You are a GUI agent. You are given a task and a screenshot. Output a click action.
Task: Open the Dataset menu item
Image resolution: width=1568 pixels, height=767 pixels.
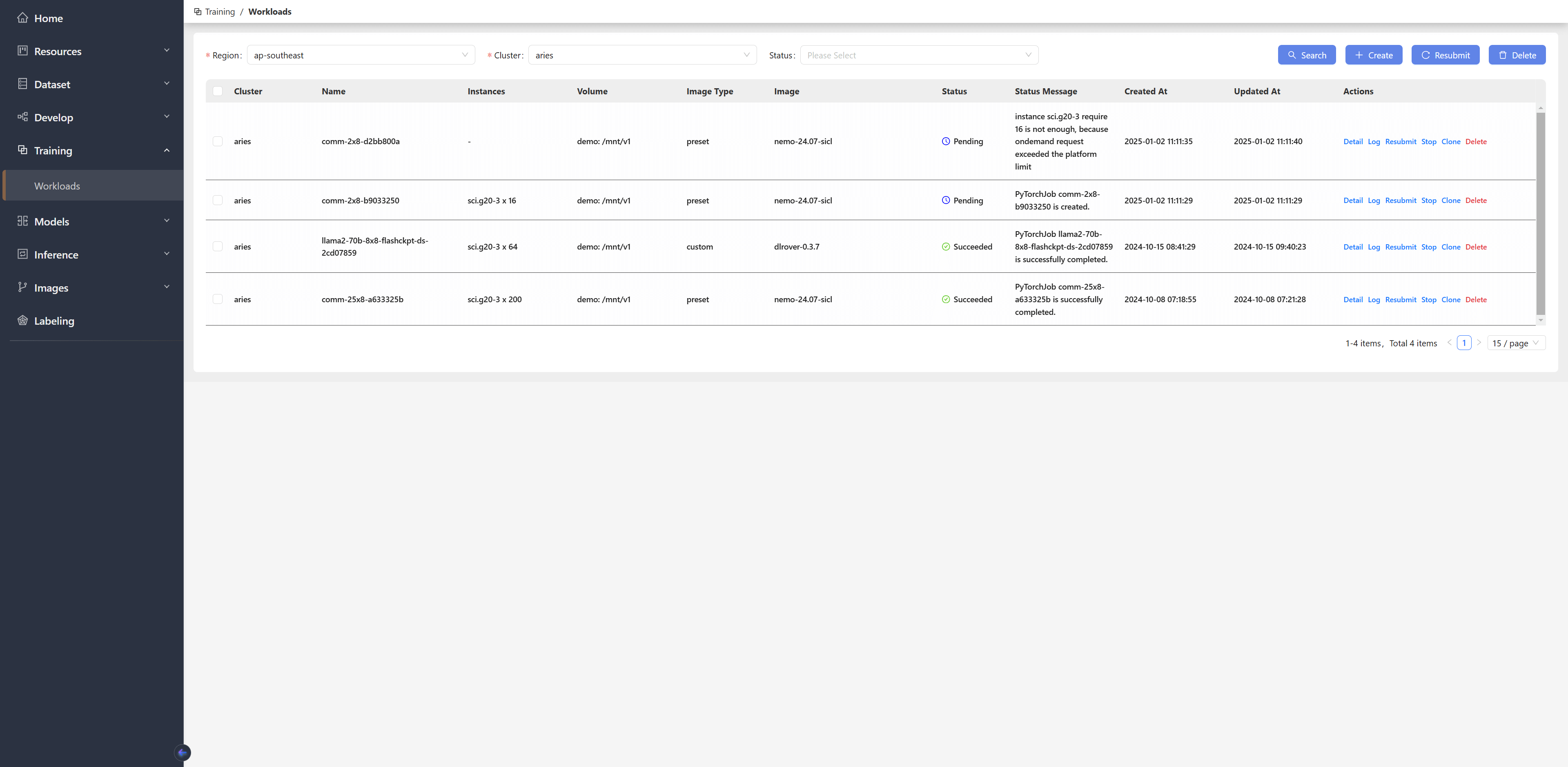click(92, 84)
